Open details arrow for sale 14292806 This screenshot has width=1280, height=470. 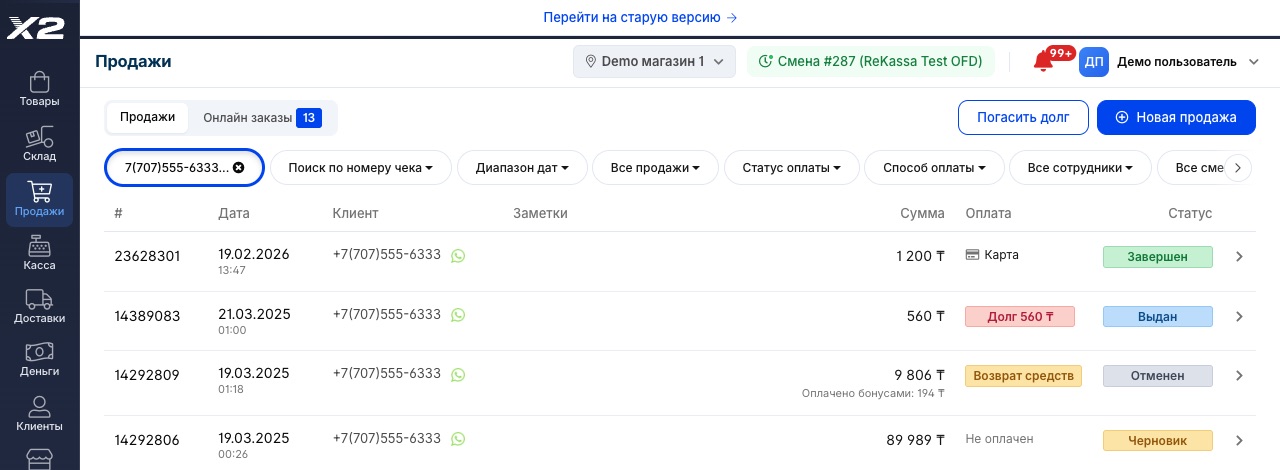point(1239,440)
